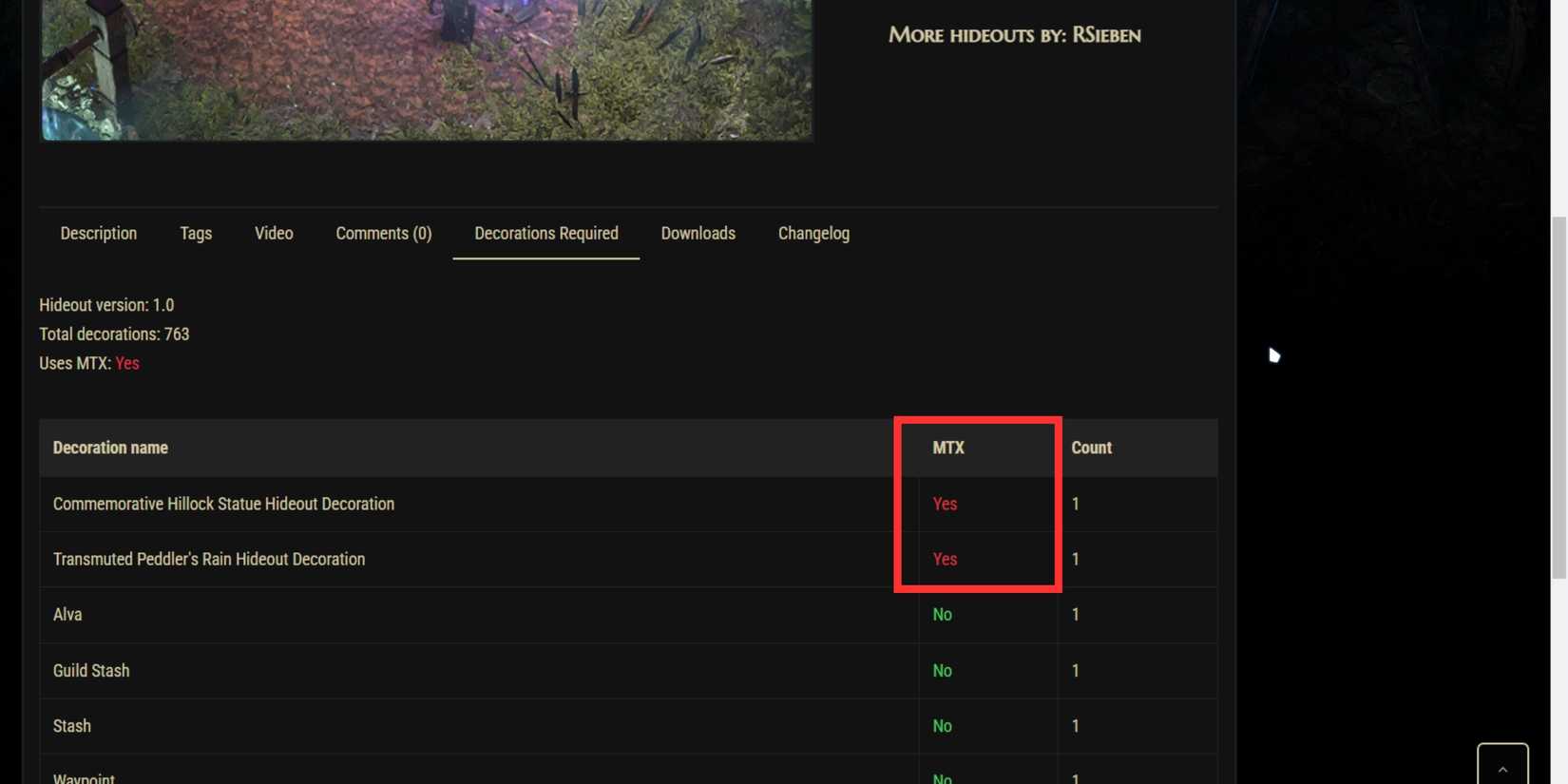Select Transmuted Peddler's Rain Hideout Decoration
This screenshot has width=1568, height=784.
click(209, 560)
